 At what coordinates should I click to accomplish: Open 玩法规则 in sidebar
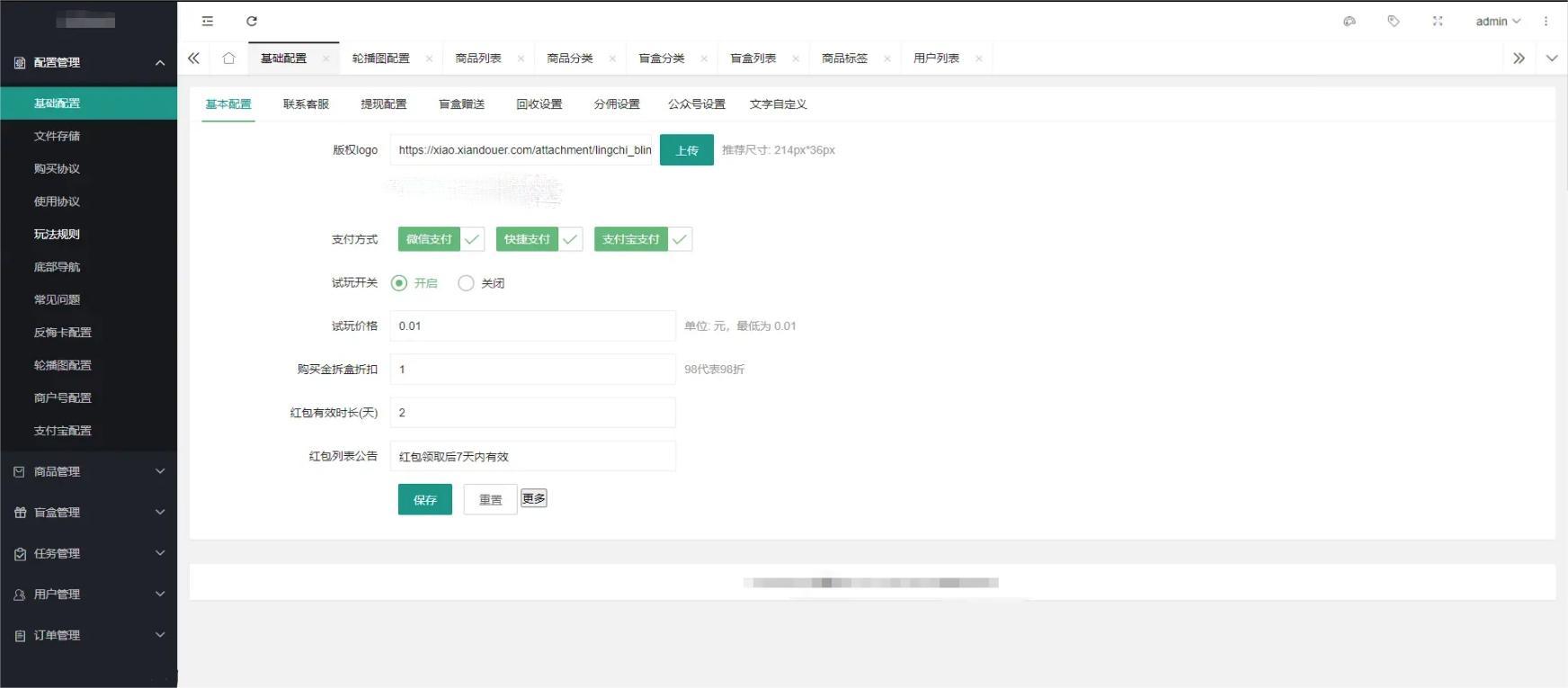[x=58, y=234]
